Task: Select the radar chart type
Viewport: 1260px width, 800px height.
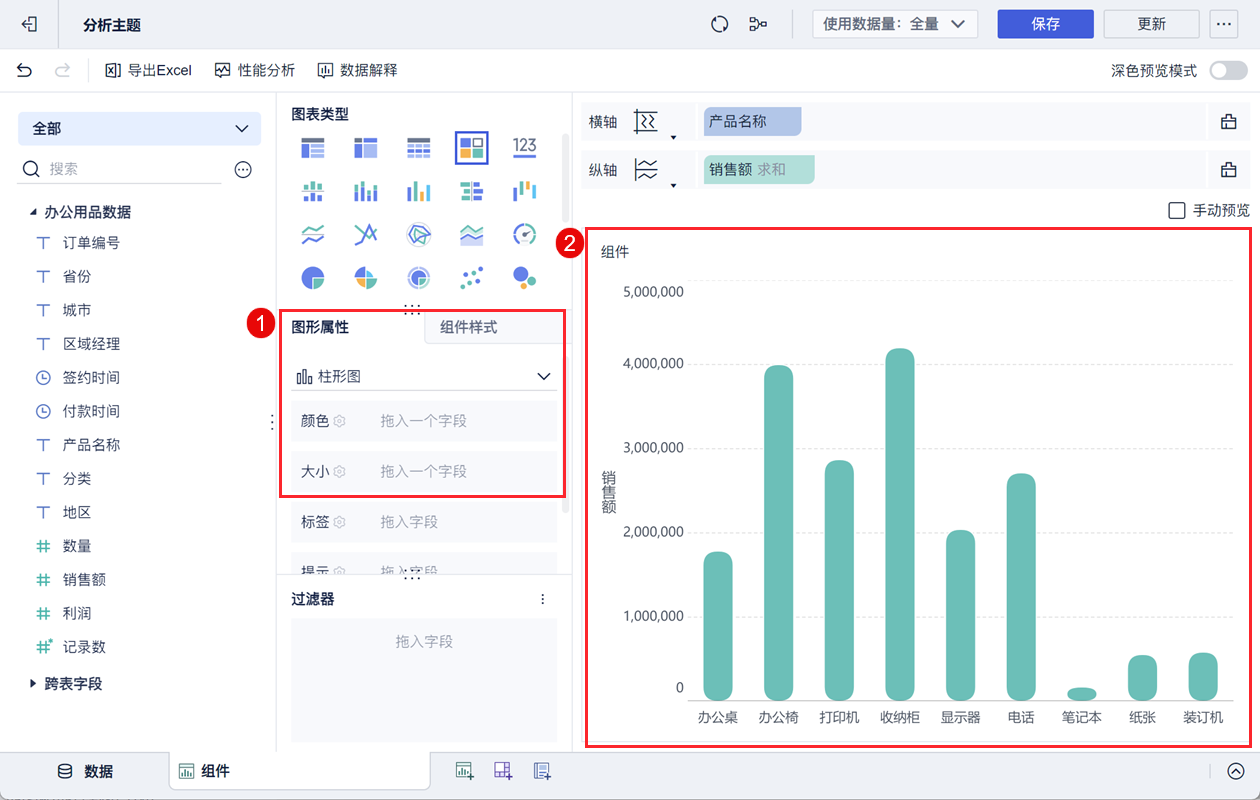Action: click(418, 235)
